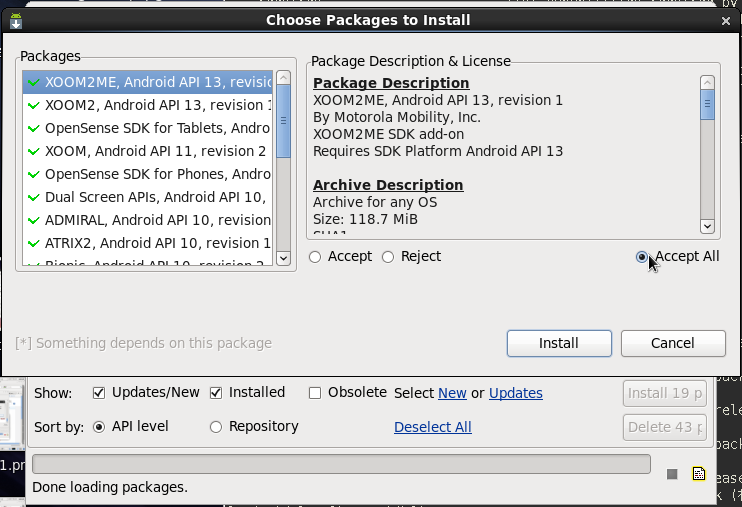Click the check icon beside Dual Screen APIs
The height and width of the screenshot is (507, 742).
pyautogui.click(x=34, y=197)
